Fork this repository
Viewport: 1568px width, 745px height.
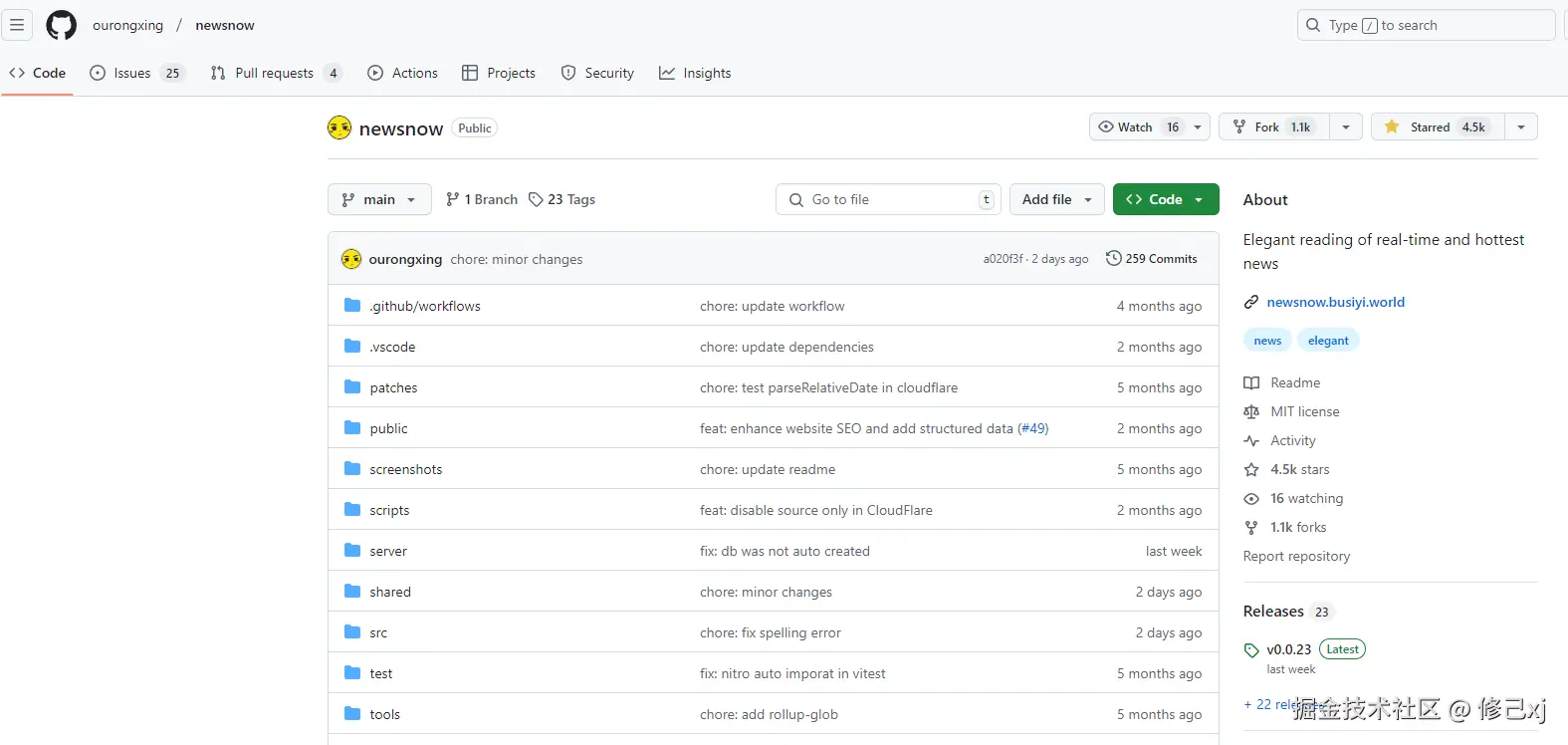click(1273, 126)
